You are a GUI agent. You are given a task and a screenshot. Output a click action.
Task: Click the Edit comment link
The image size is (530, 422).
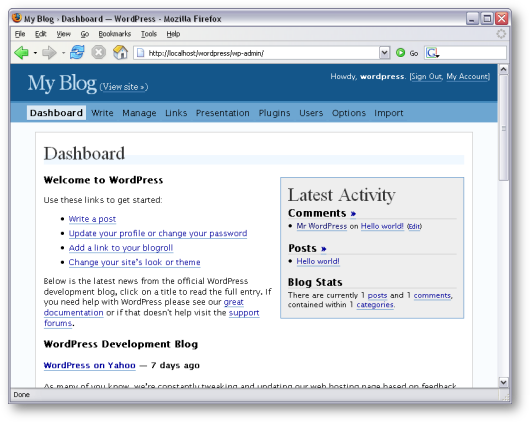[414, 226]
